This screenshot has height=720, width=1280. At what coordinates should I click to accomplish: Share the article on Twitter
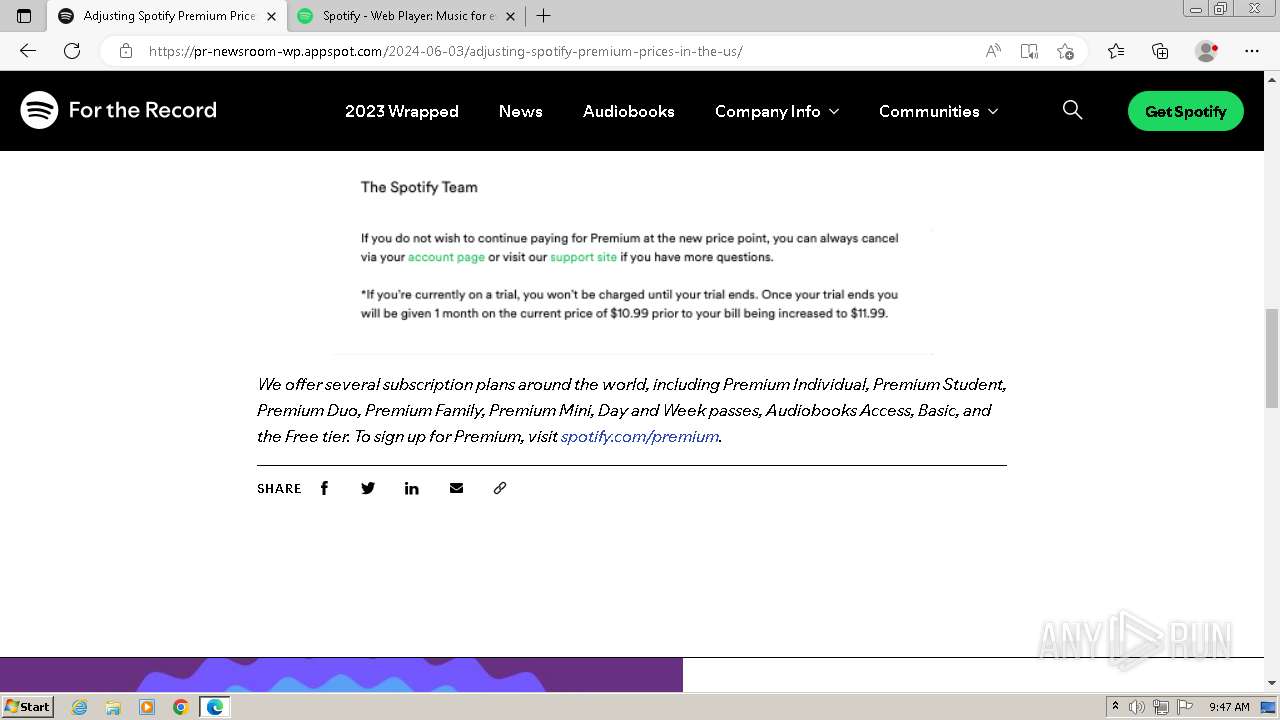click(x=368, y=488)
